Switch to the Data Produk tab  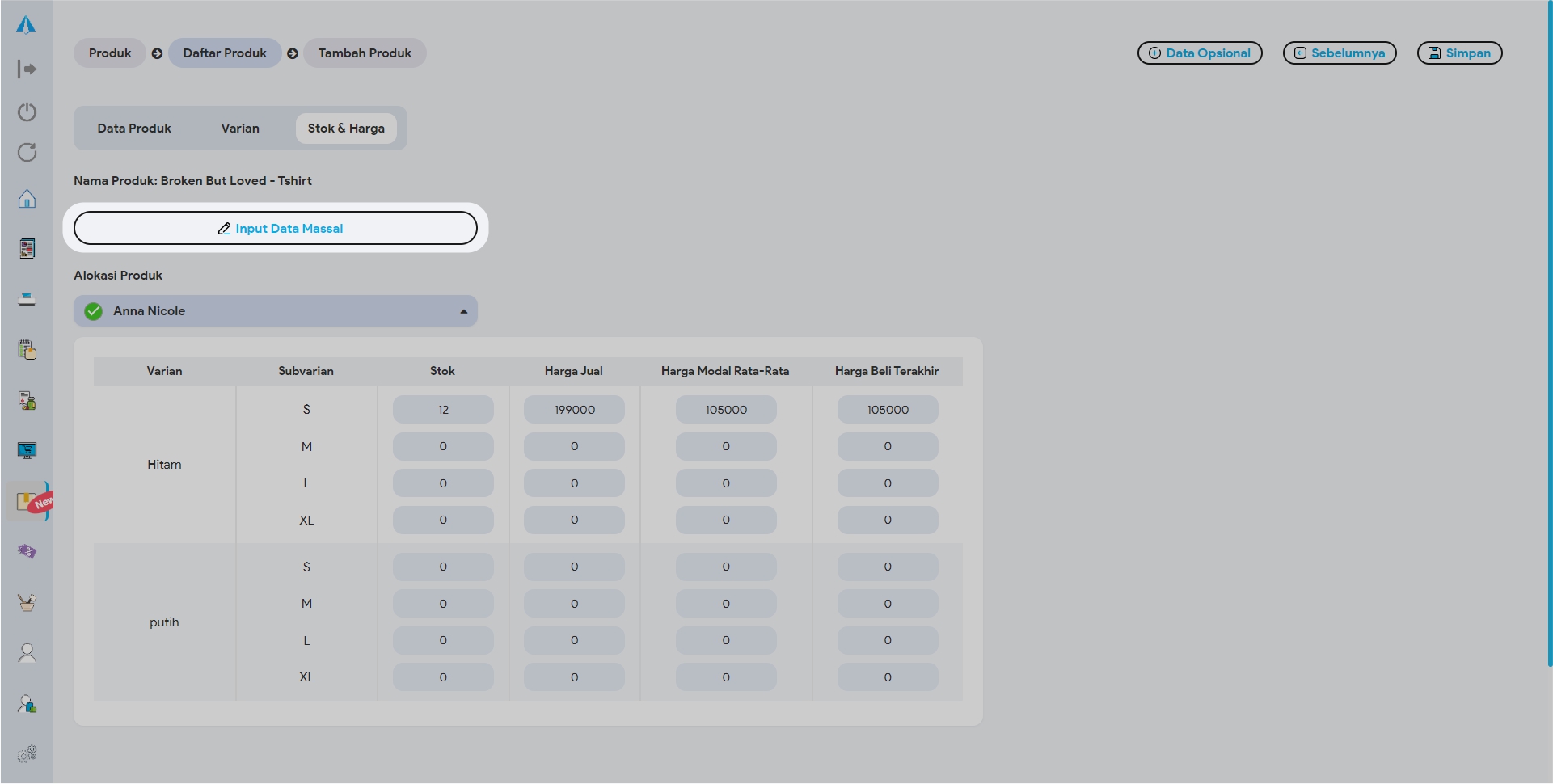tap(134, 129)
